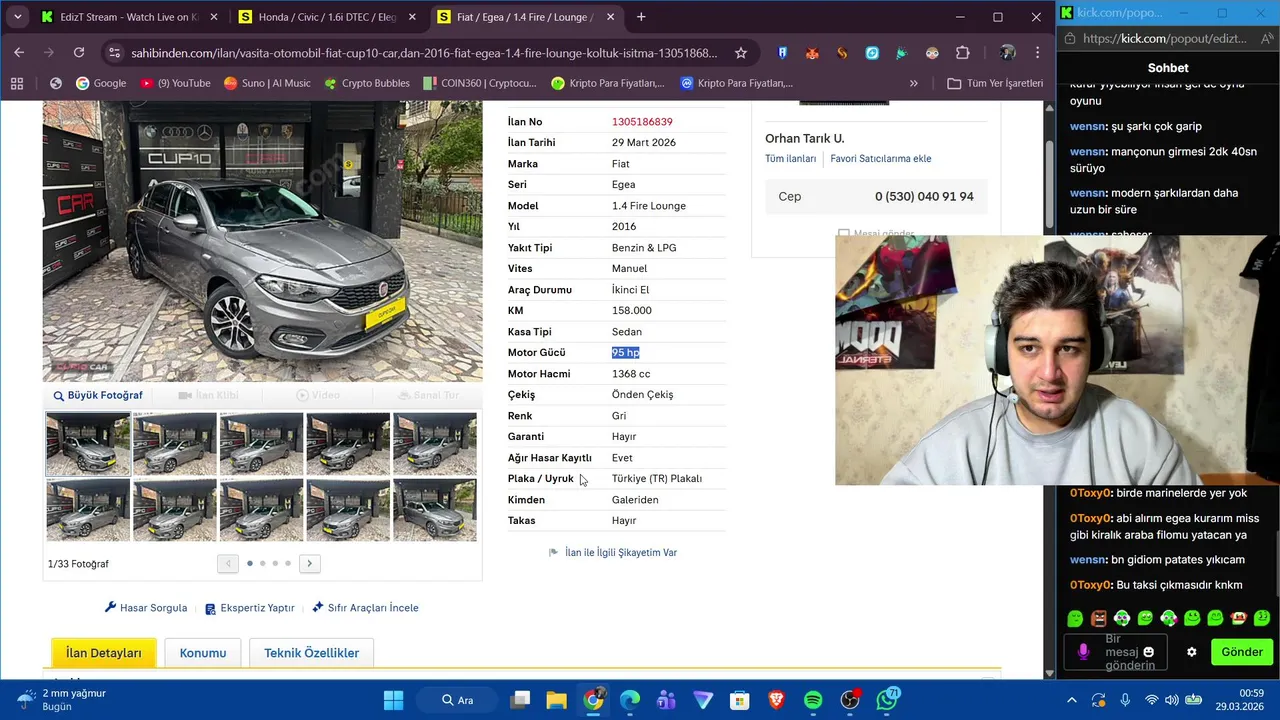Show more bookmarks with double chevron
Viewport: 1280px width, 720px height.
coord(913,83)
